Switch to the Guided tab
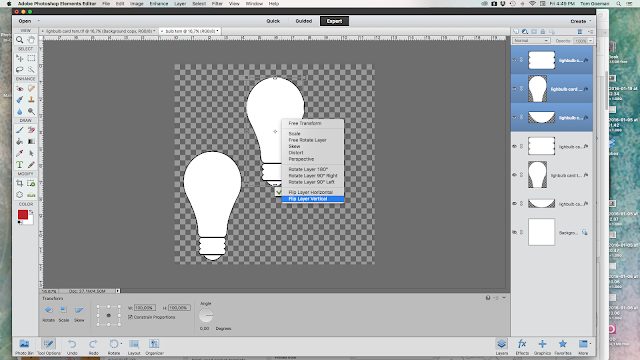The width and height of the screenshot is (640, 360). [x=304, y=21]
